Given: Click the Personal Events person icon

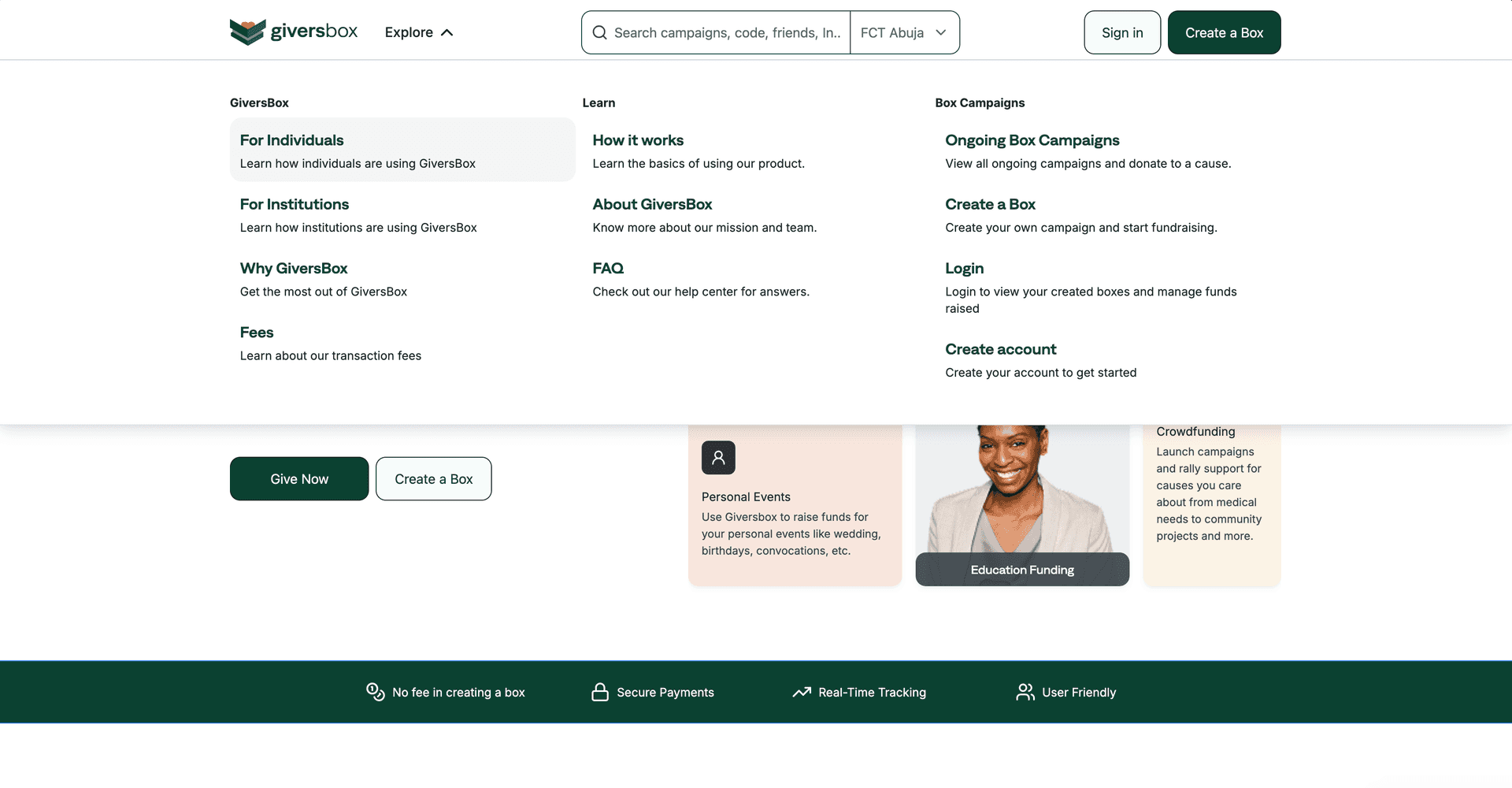Looking at the screenshot, I should coord(718,458).
